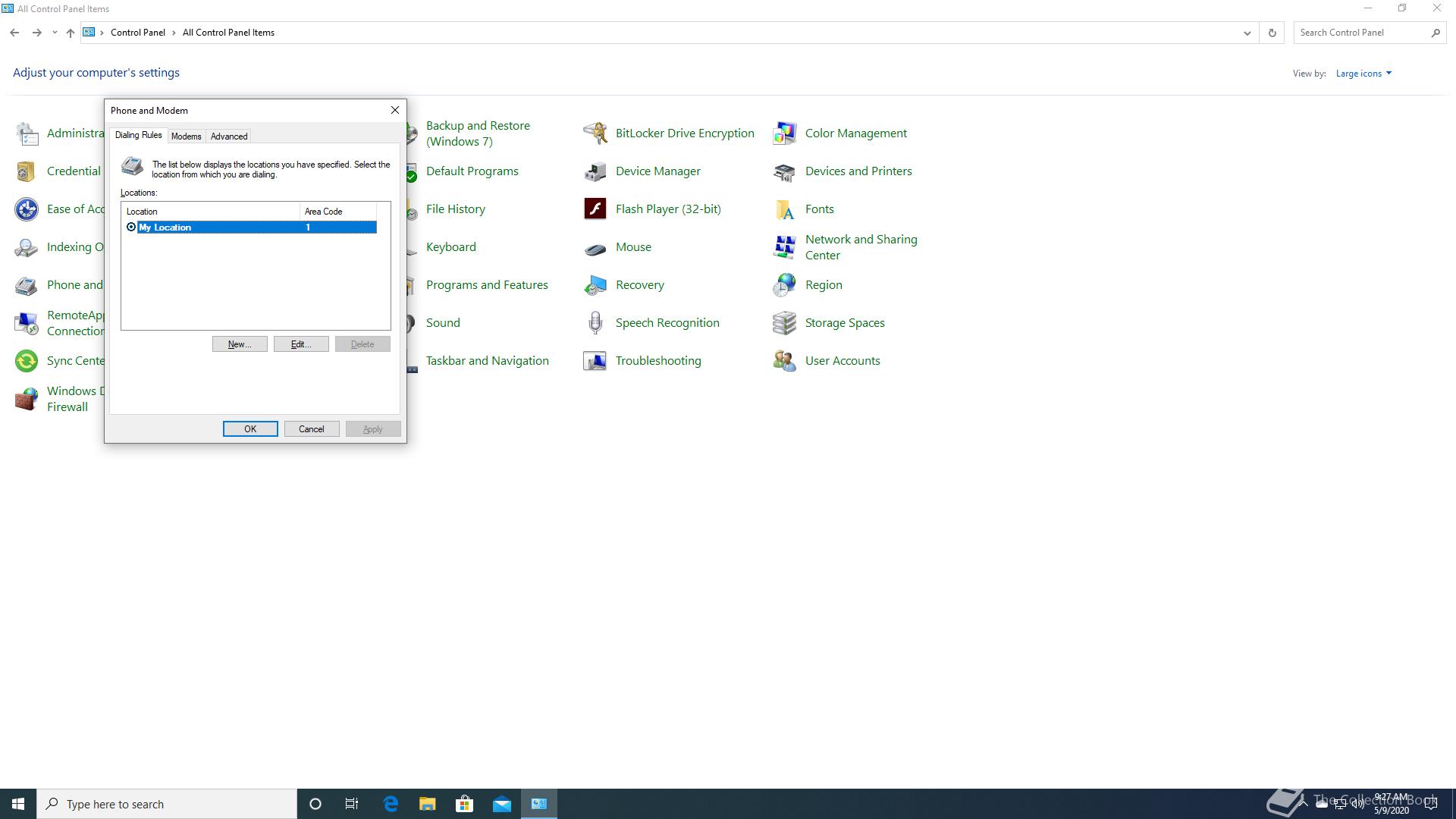Screen dimensions: 1456x819
Task: Click the Troubleshooting icon
Action: [595, 361]
